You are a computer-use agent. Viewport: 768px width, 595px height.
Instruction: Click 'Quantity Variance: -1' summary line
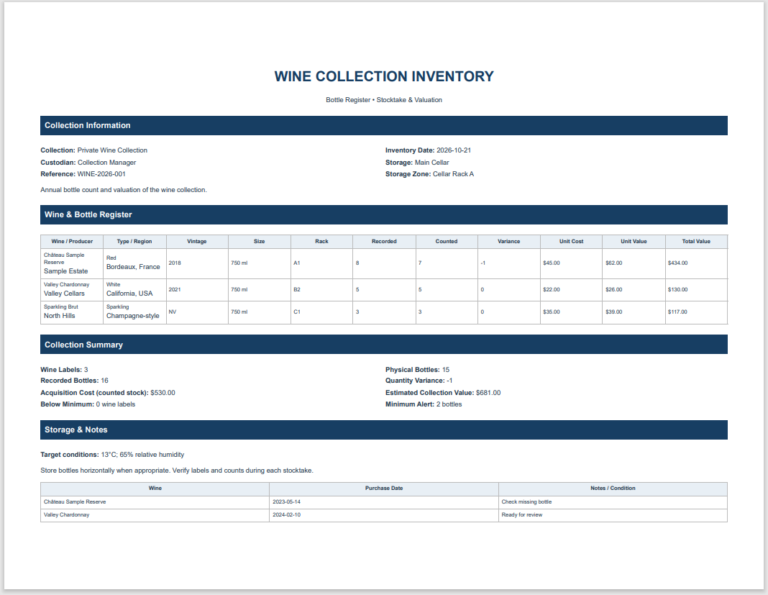pos(419,381)
